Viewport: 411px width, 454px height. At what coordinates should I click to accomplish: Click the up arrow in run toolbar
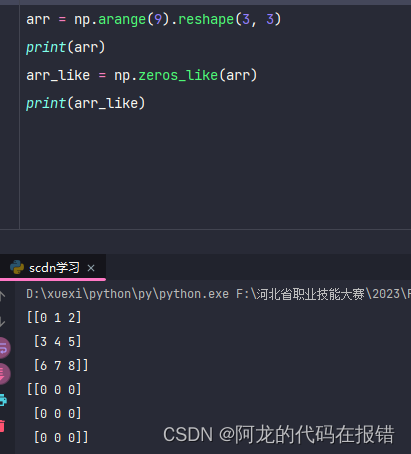[x=2, y=296]
